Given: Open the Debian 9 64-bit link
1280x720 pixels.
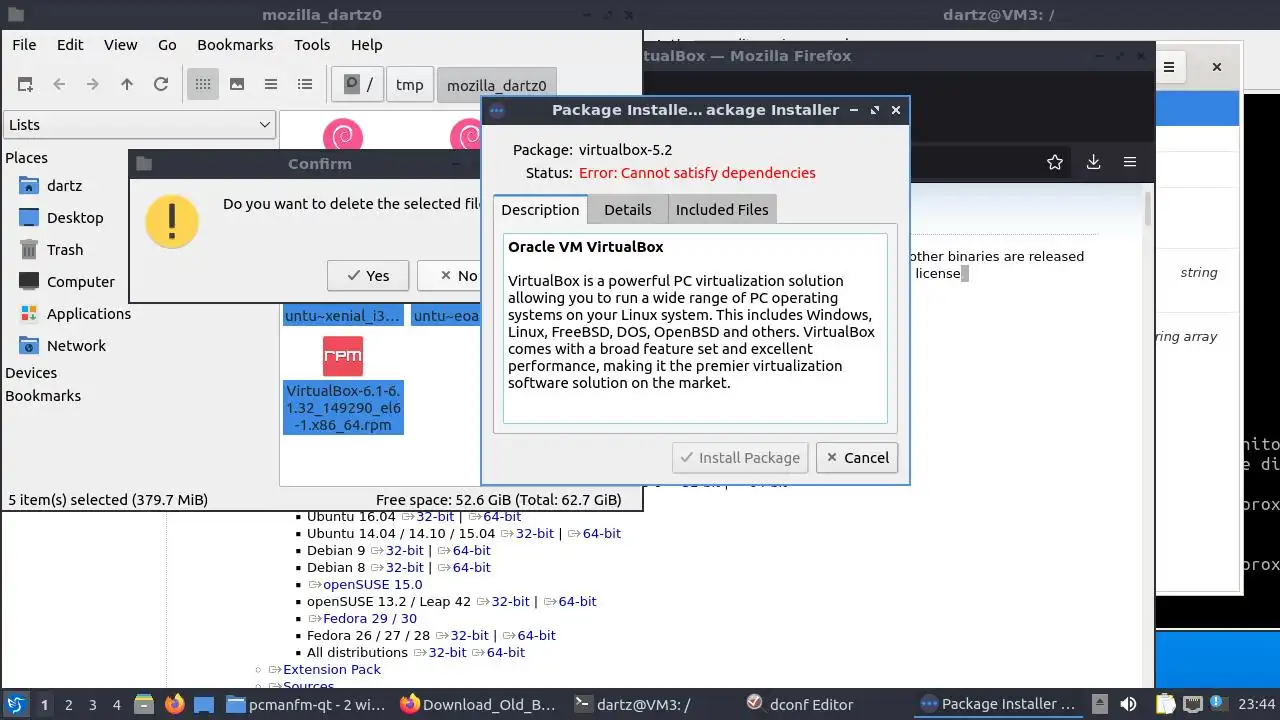Looking at the screenshot, I should (471, 551).
